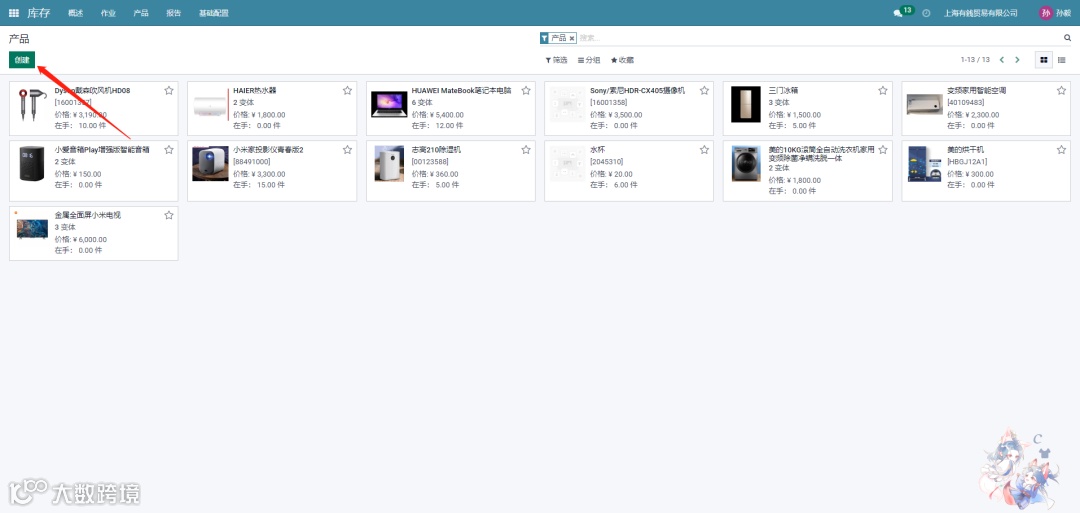Viewport: 1080px width, 513px height.
Task: Open the HAIER water heater thumbnail
Action: 210,105
